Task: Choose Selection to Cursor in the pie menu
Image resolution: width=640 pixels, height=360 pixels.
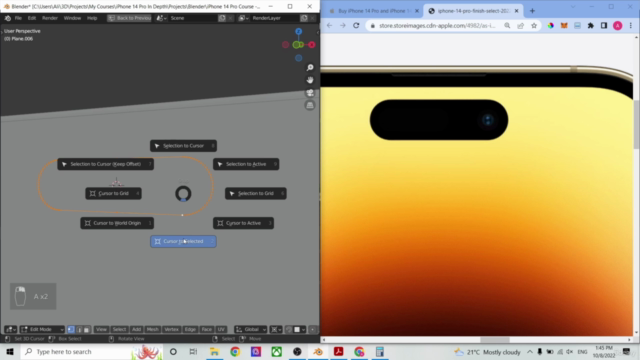Action: click(183, 146)
